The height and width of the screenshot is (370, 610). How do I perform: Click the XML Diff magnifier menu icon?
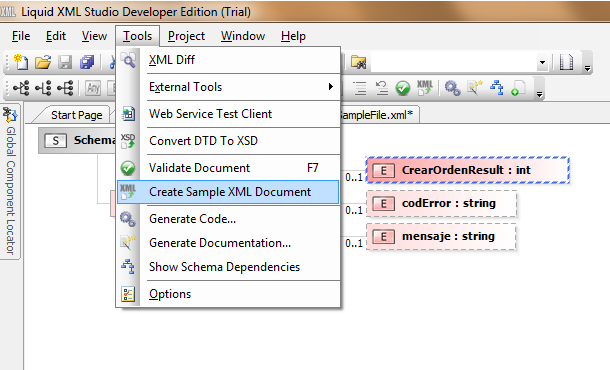tap(128, 60)
